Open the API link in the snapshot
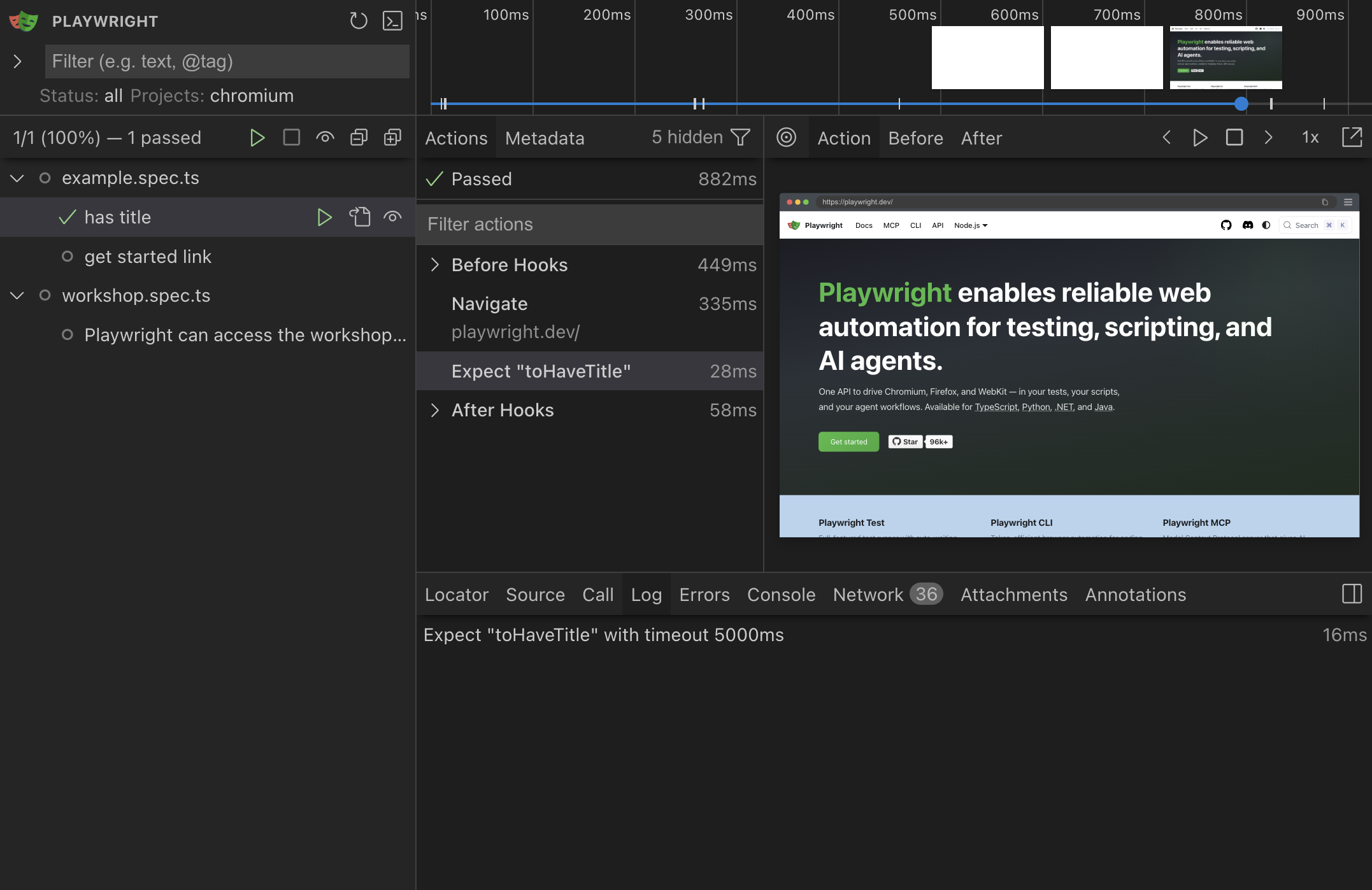The image size is (1372, 890). tap(938, 225)
